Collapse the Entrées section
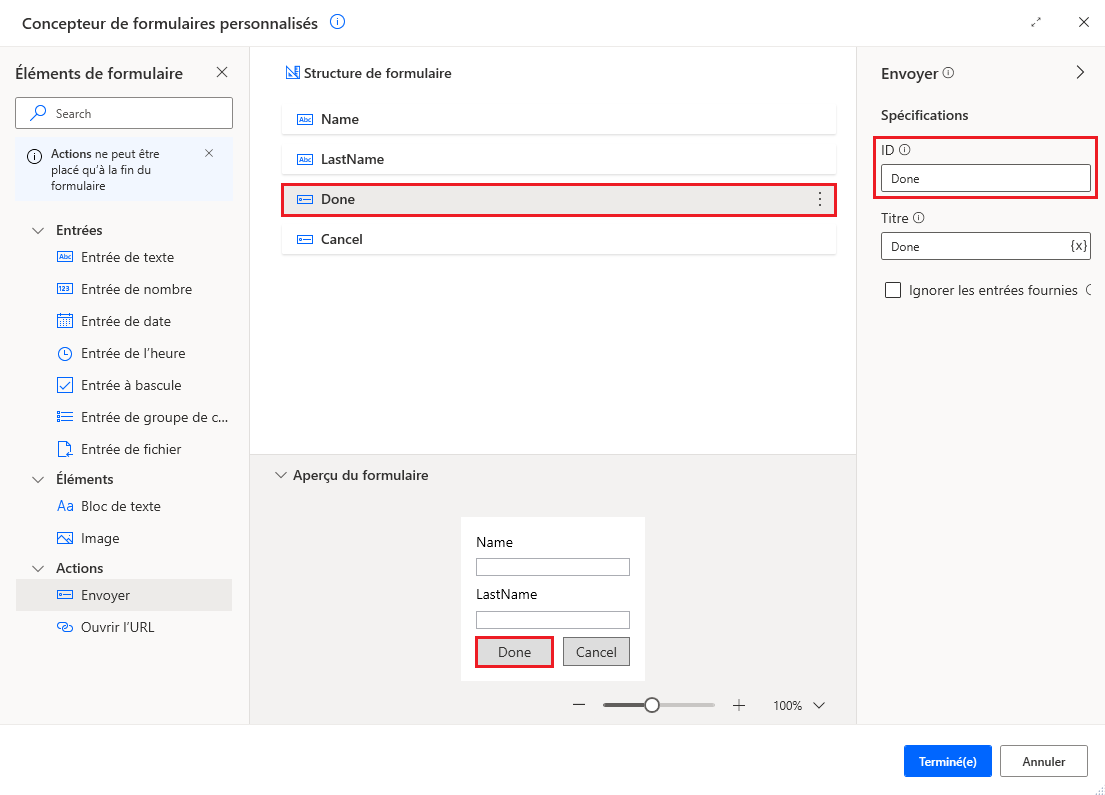Screen dimensions: 1105x795 pos(39,229)
